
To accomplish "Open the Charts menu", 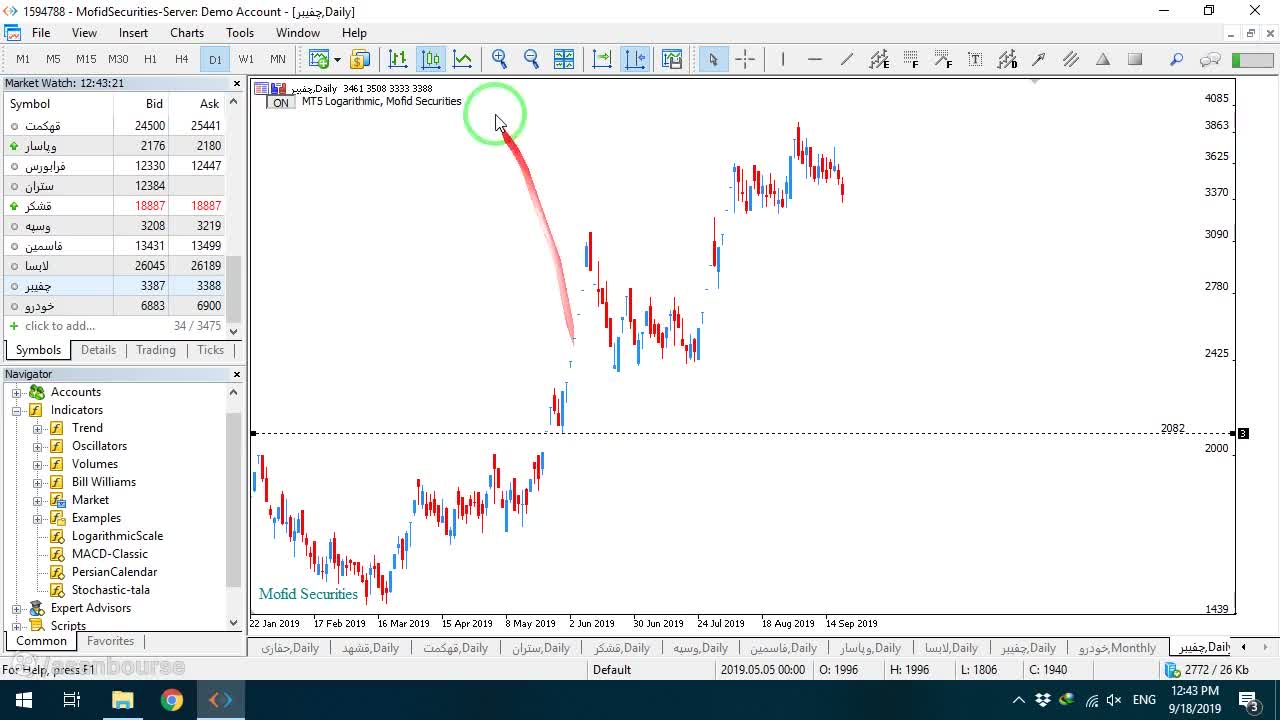I will pos(187,33).
